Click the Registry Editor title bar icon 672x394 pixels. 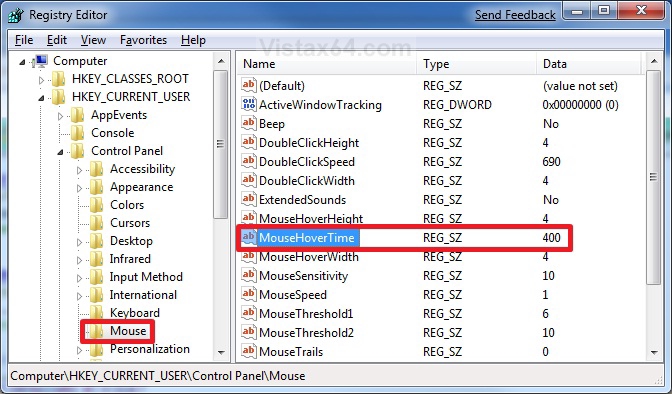coord(16,15)
